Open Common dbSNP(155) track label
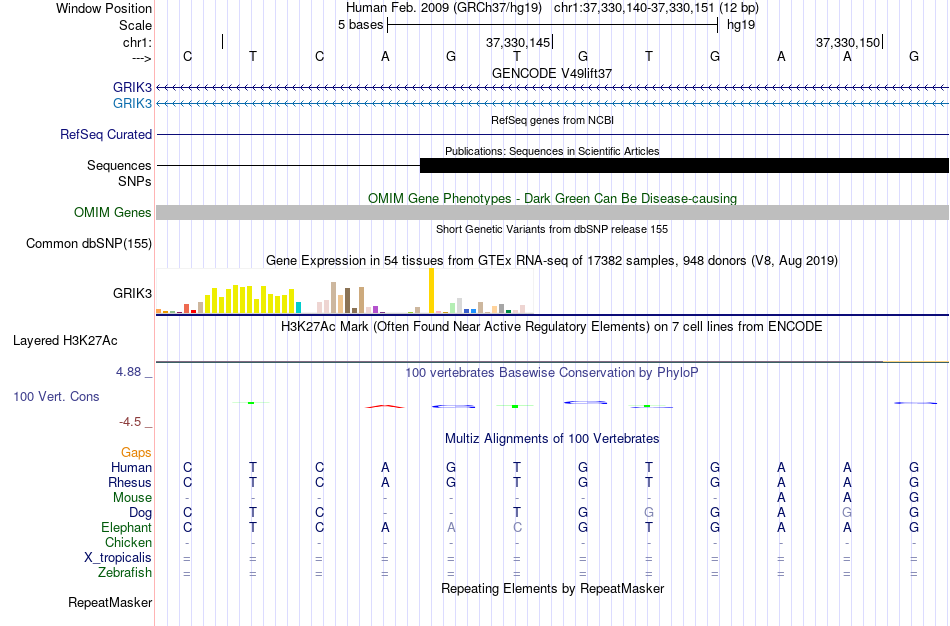The height and width of the screenshot is (626, 950). [x=89, y=244]
